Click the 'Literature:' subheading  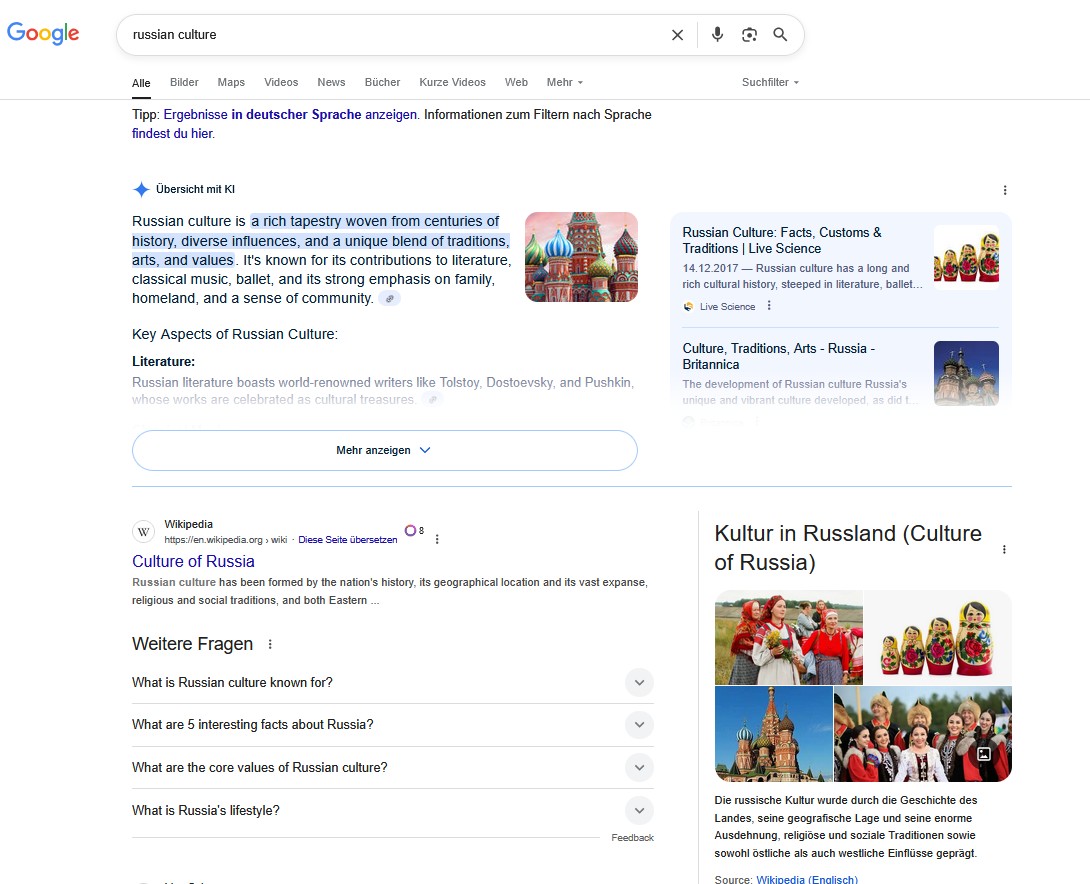[x=163, y=361]
